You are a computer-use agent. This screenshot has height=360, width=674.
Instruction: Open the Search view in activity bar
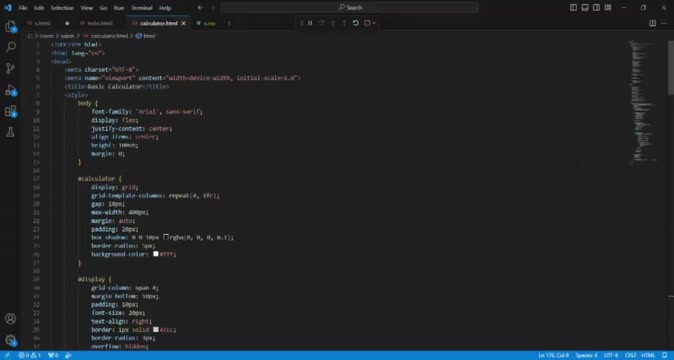tap(10, 47)
